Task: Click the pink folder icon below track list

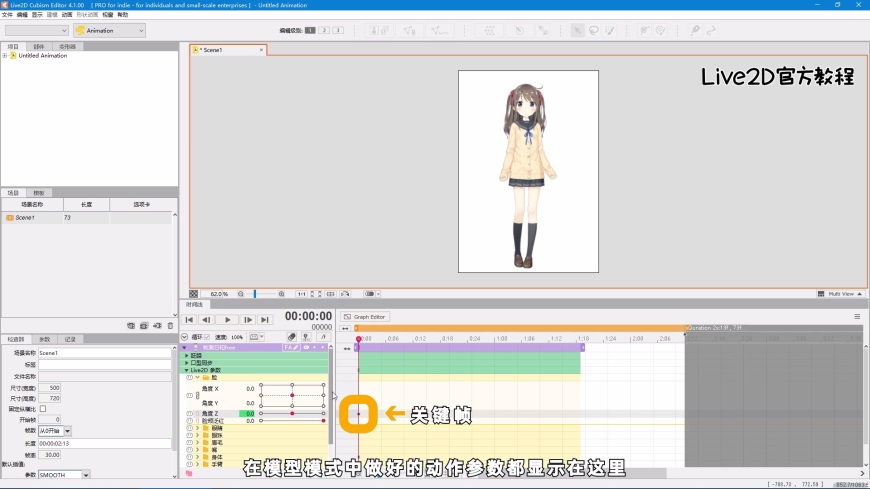Action: [x=189, y=473]
